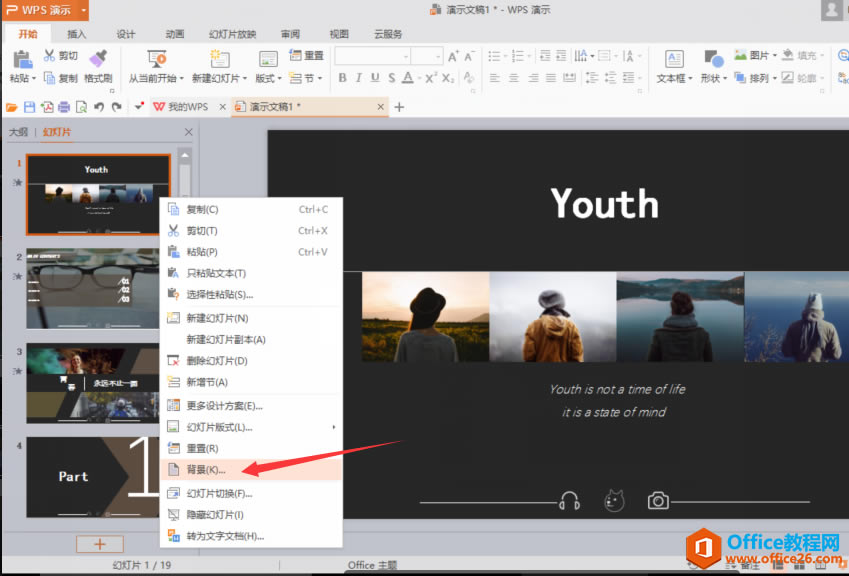
Task: Click the print icon in quick toolbar
Action: (x=64, y=107)
